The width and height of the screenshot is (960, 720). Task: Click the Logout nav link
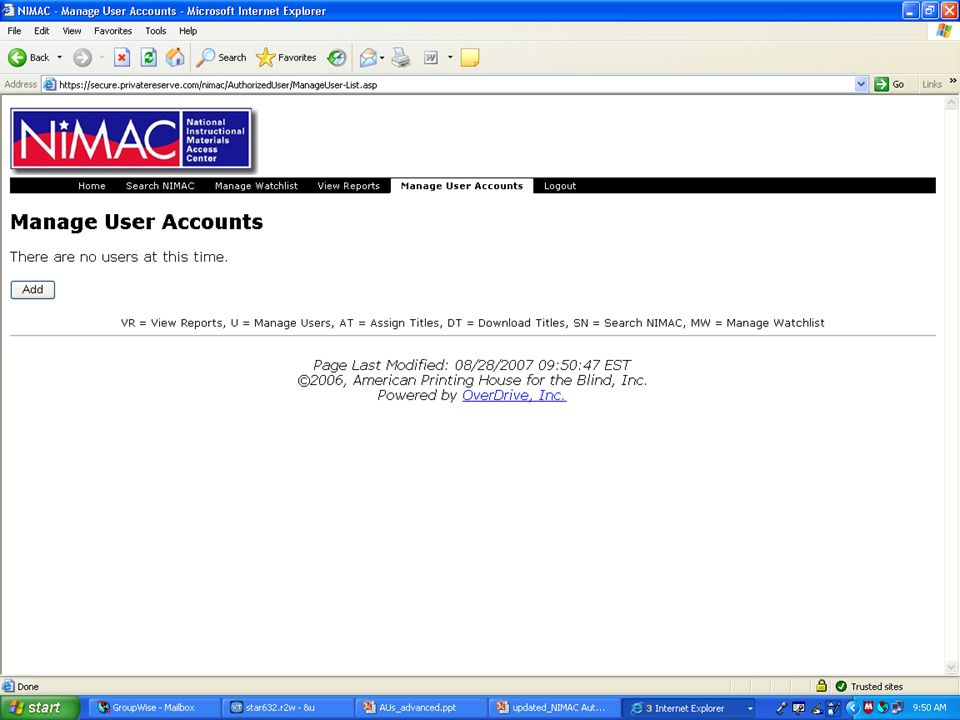point(560,186)
